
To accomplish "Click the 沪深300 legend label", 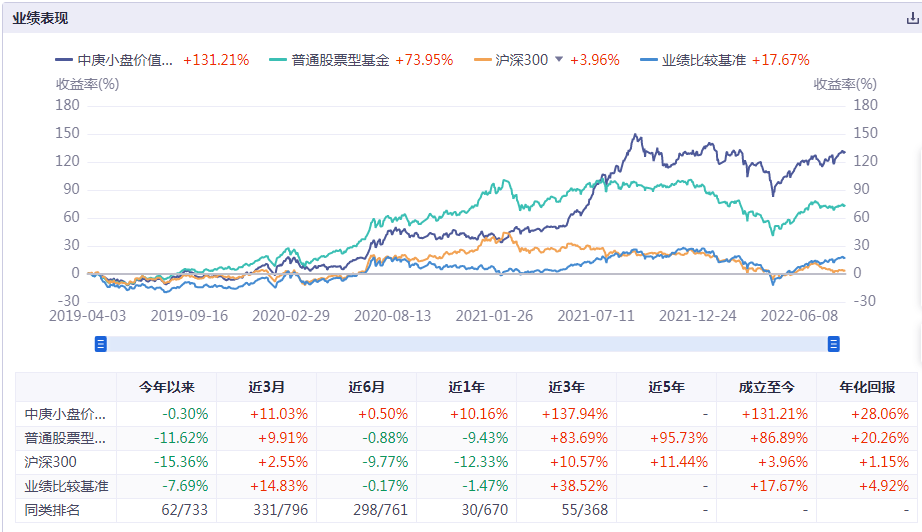I will coord(522,60).
